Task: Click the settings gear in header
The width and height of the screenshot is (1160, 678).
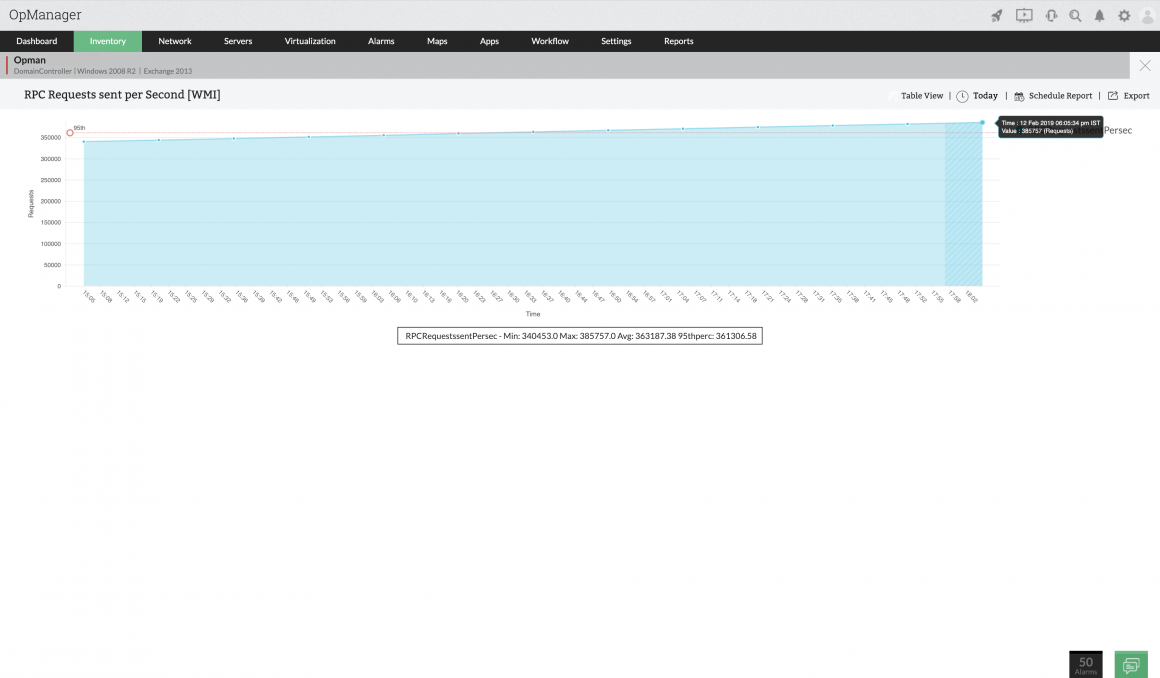Action: click(x=1124, y=16)
